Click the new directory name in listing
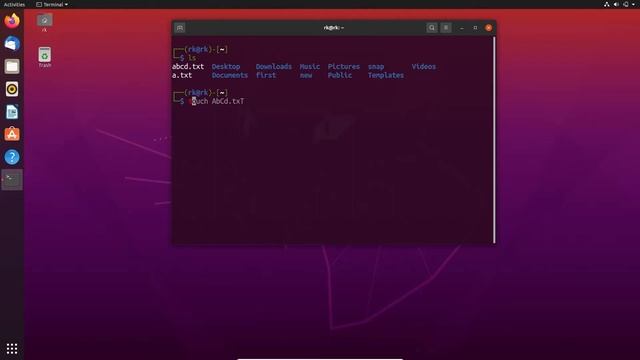Viewport: 640px width, 360px height. (306, 76)
